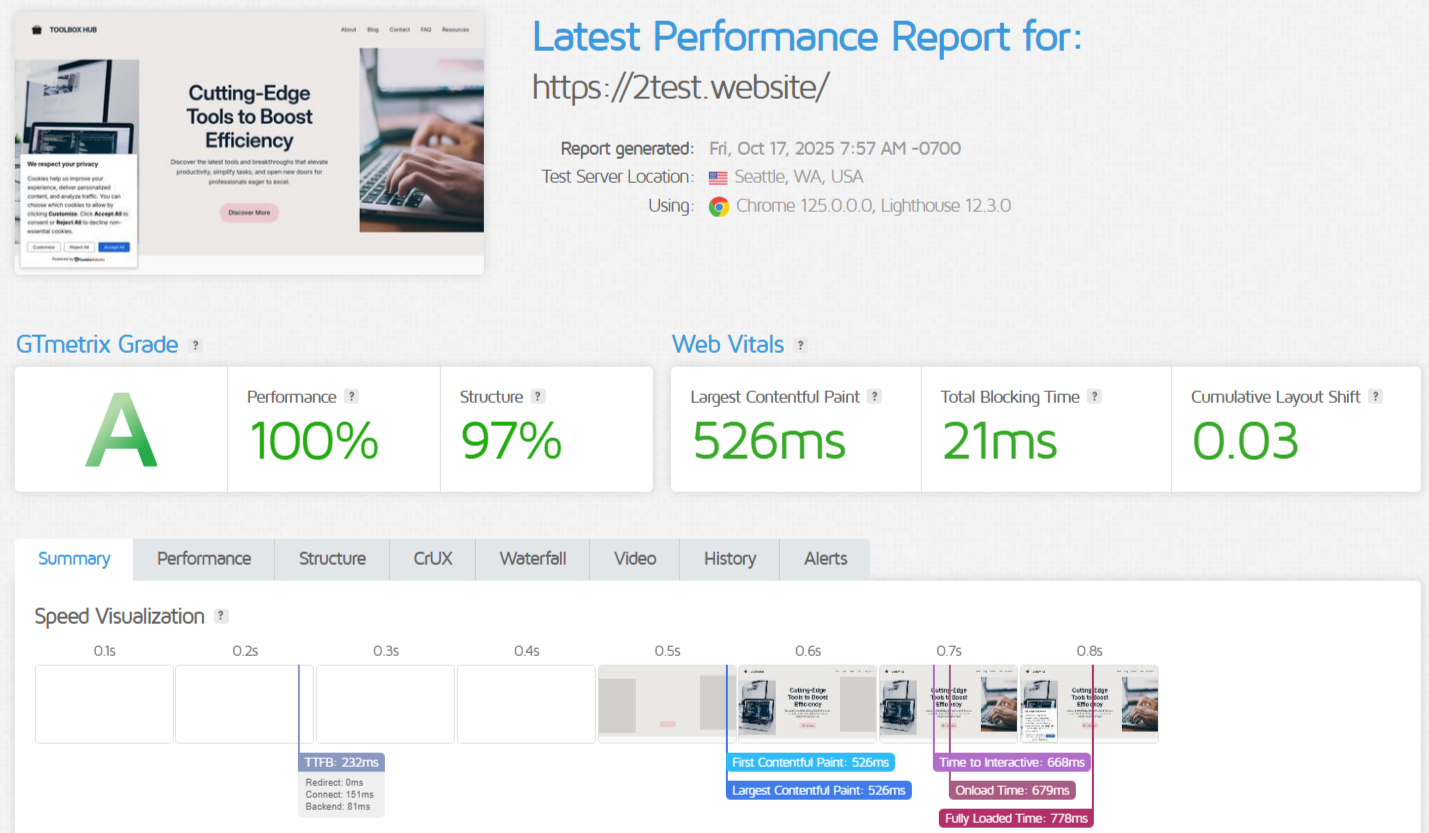Screen dimensions: 1429x833
Task: Click the 0.4s blank filmstrip frame
Action: click(x=526, y=704)
